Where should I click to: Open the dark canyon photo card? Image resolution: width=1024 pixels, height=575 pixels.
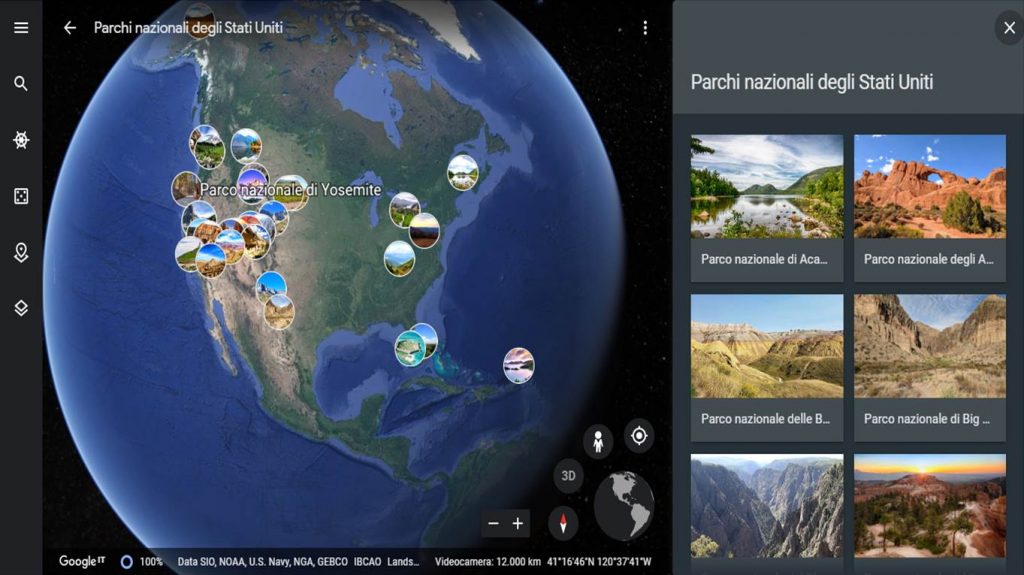tap(767, 506)
